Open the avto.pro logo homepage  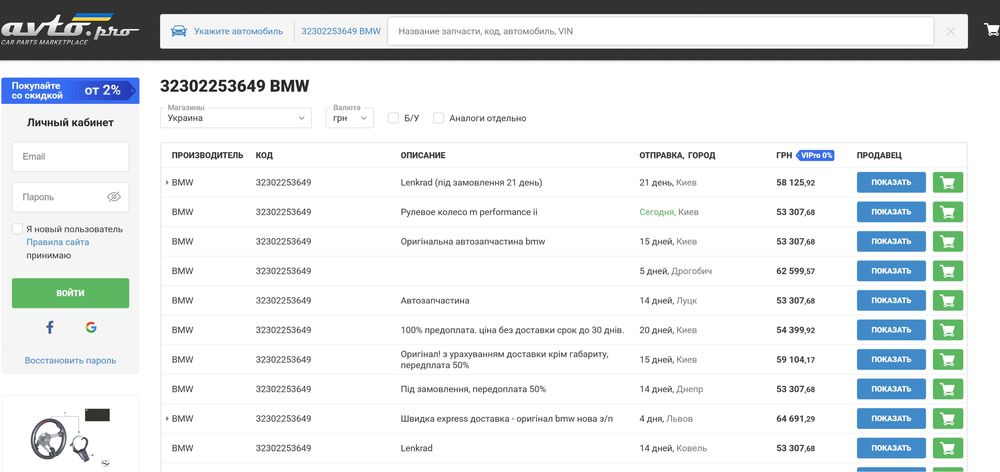pyautogui.click(x=69, y=30)
